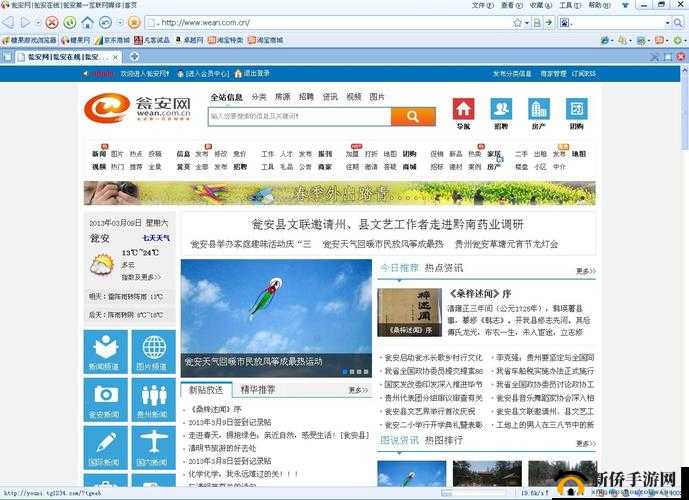The width and height of the screenshot is (689, 500).
Task: Select the 招聘 search category above search box
Action: (x=306, y=97)
